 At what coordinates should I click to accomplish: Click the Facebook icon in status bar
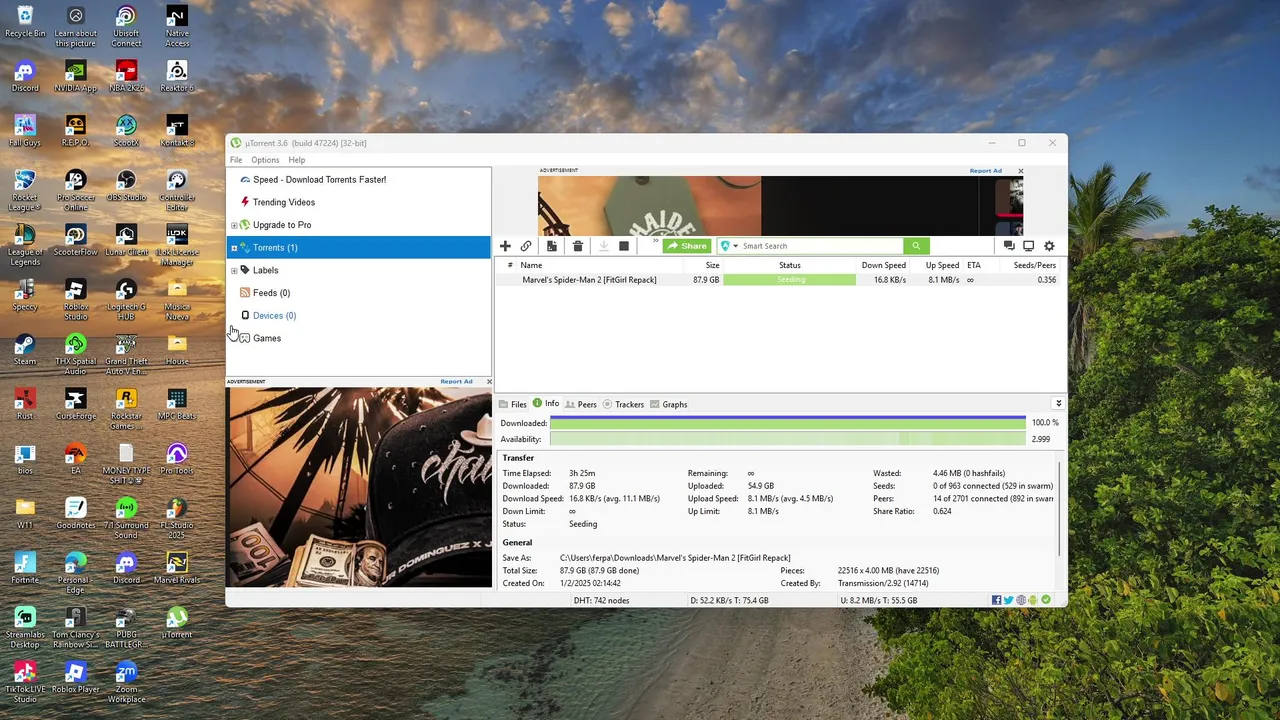997,600
